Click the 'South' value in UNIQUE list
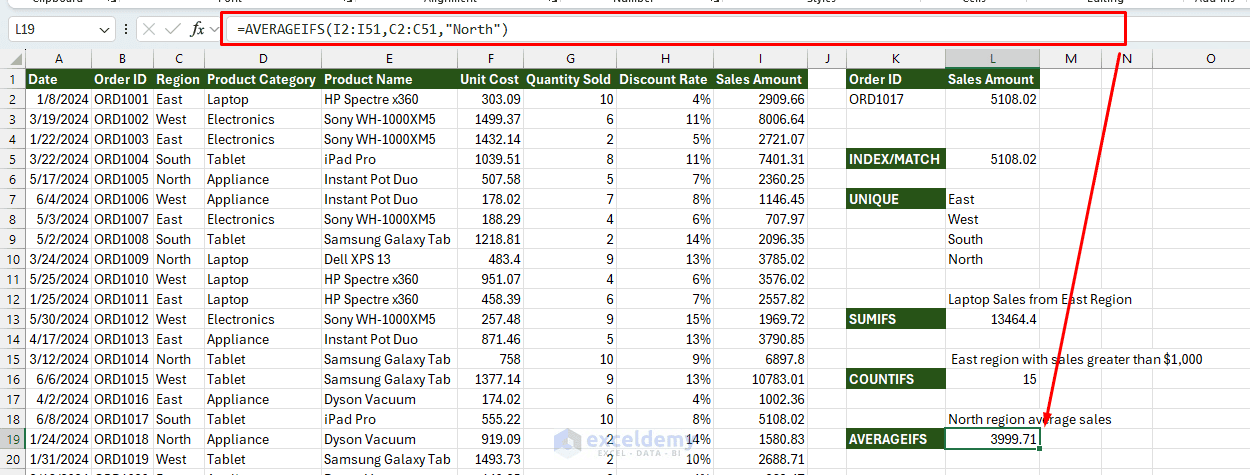This screenshot has height=475, width=1250. coord(992,239)
